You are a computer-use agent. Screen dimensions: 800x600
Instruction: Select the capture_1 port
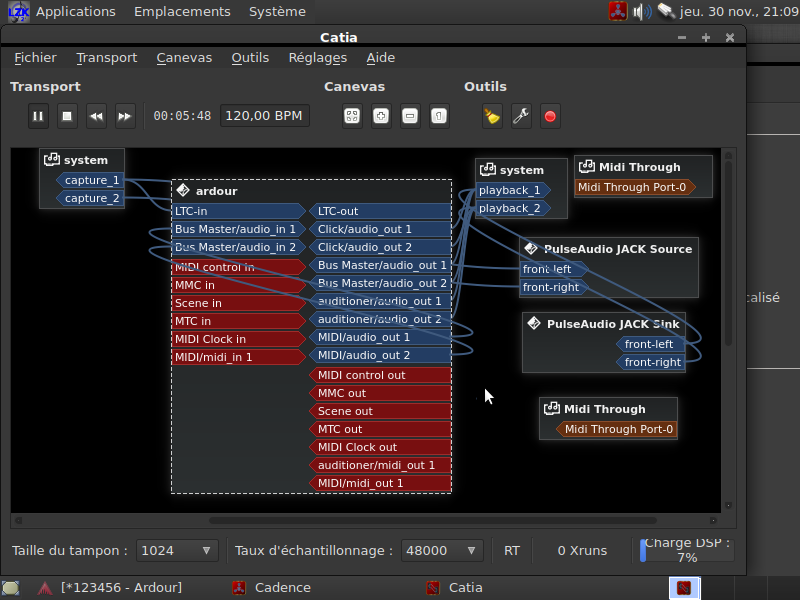(91, 180)
